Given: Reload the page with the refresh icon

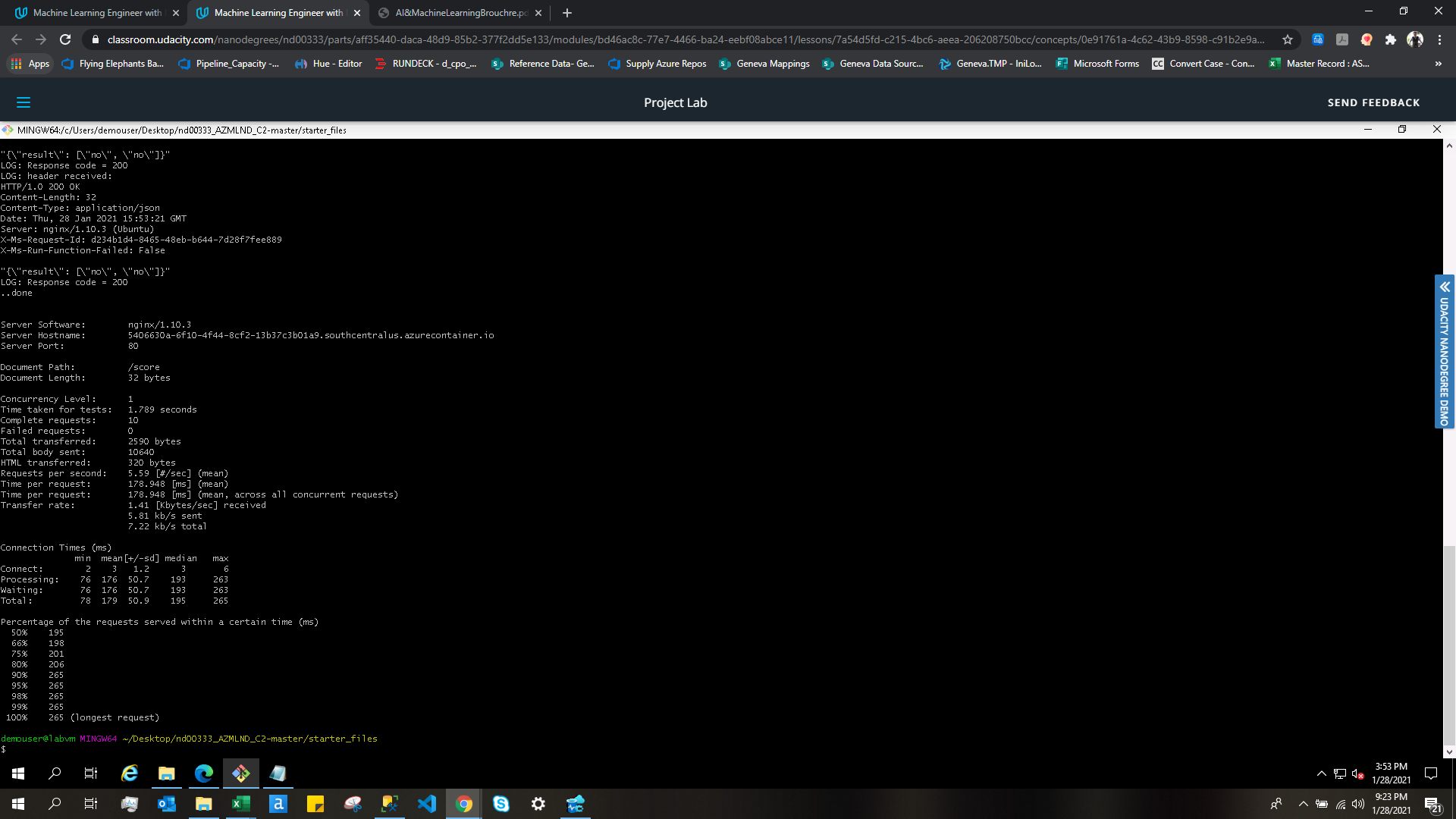Looking at the screenshot, I should click(65, 39).
